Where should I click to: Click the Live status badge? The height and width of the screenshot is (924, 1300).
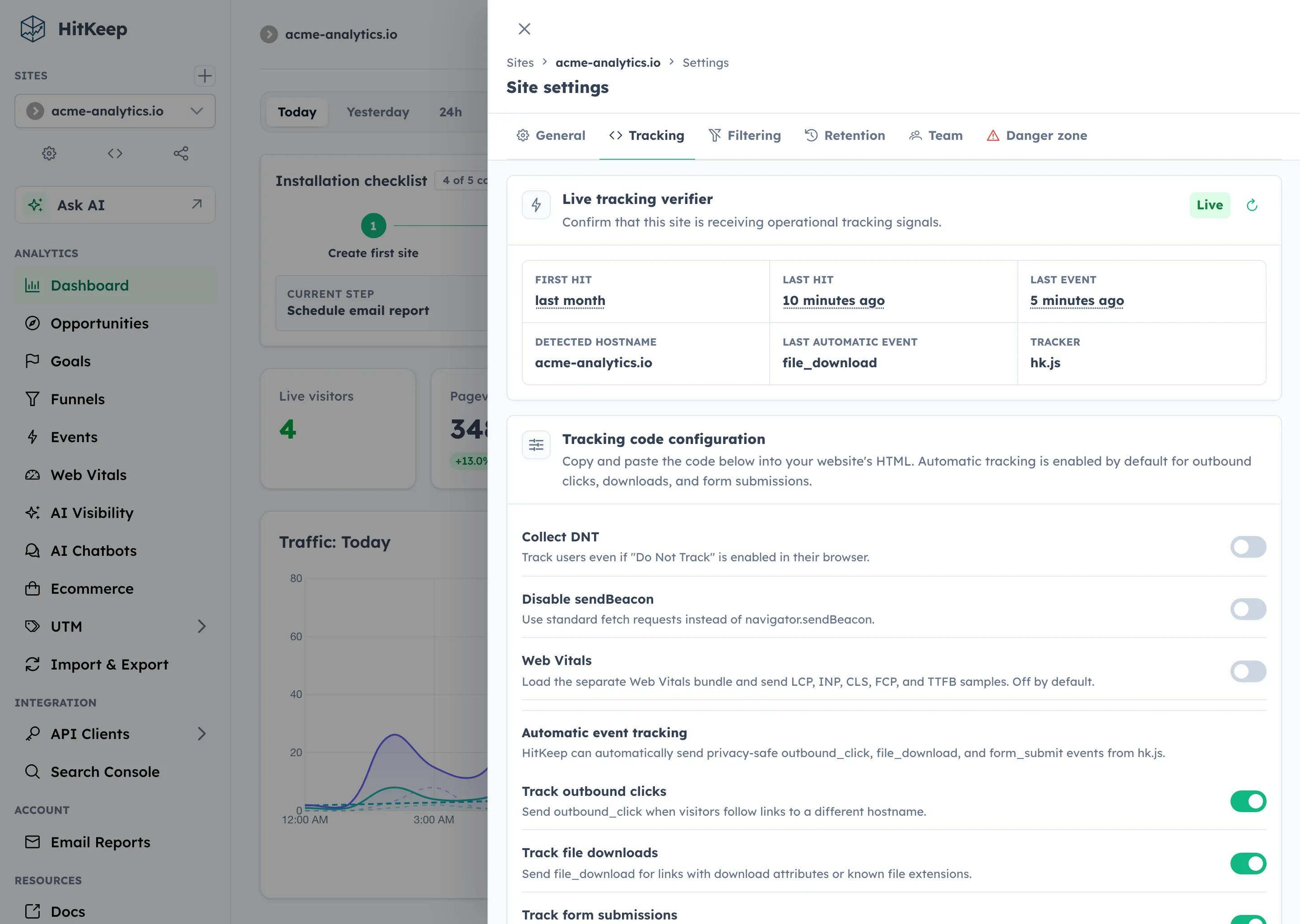(1210, 205)
